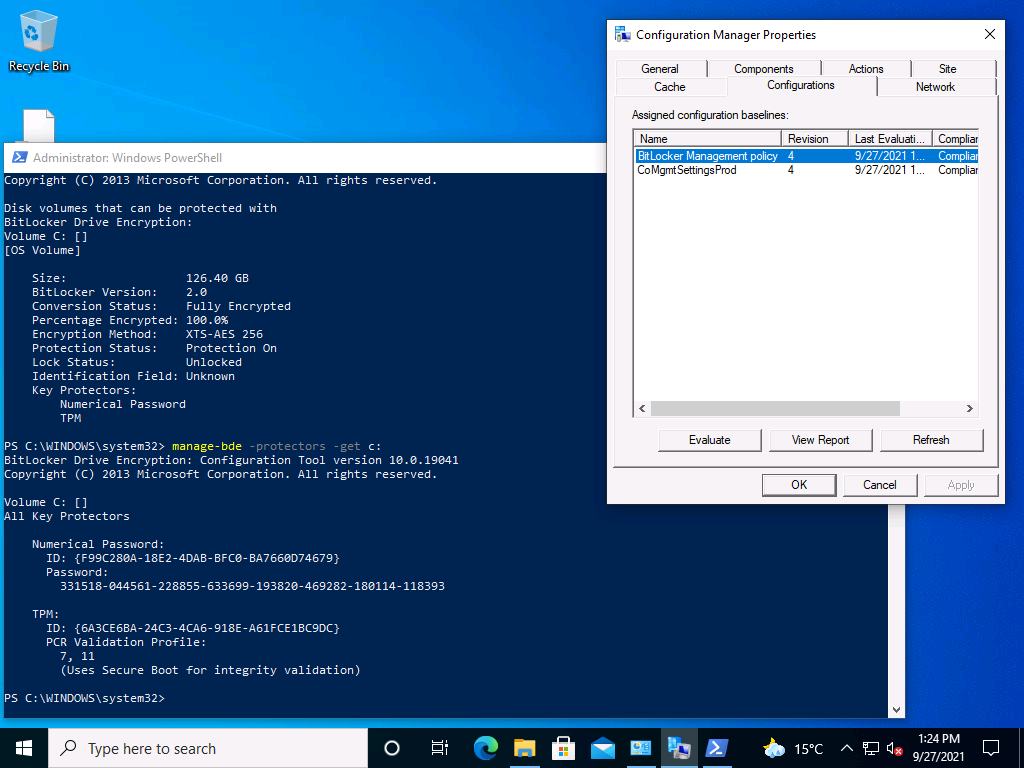The image size is (1024, 768).
Task: Click the Administrator: Windows PowerShell title bar
Action: click(307, 157)
